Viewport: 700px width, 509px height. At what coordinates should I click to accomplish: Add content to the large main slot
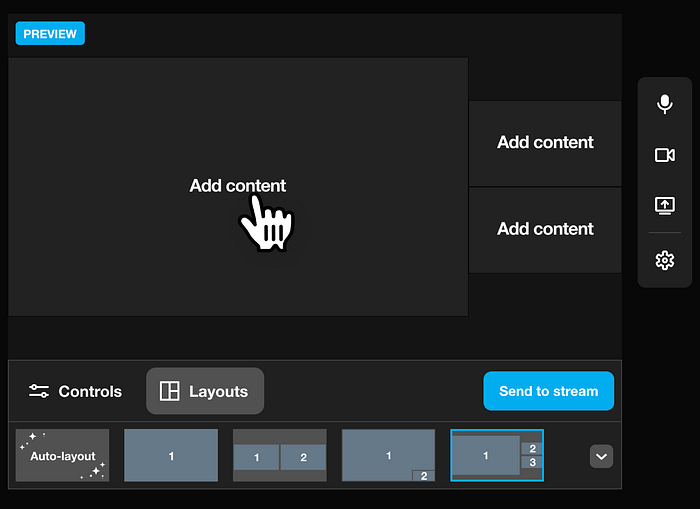coord(238,187)
